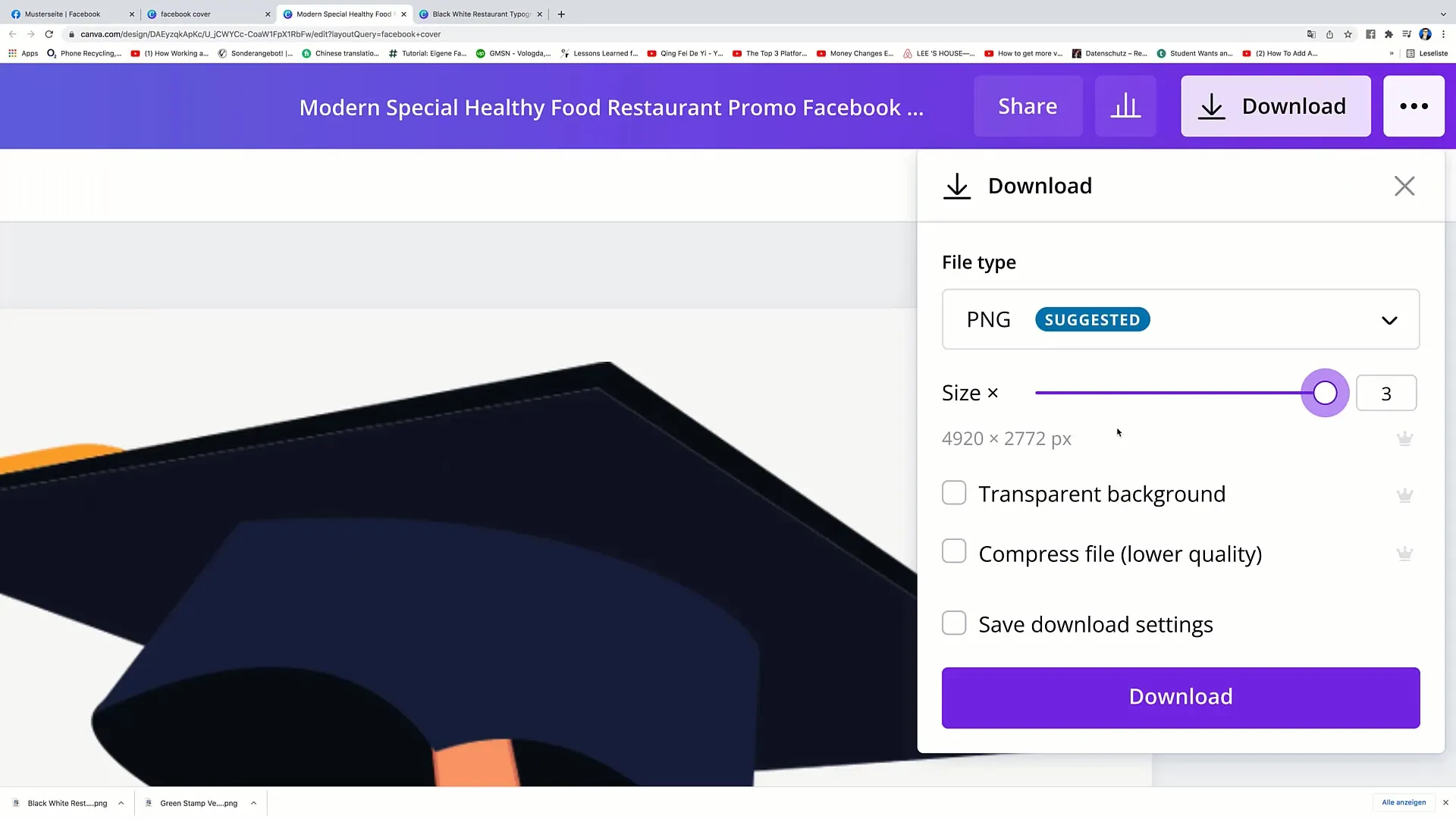Click the browser forward arrow
This screenshot has width=1456, height=819.
pos(30,34)
